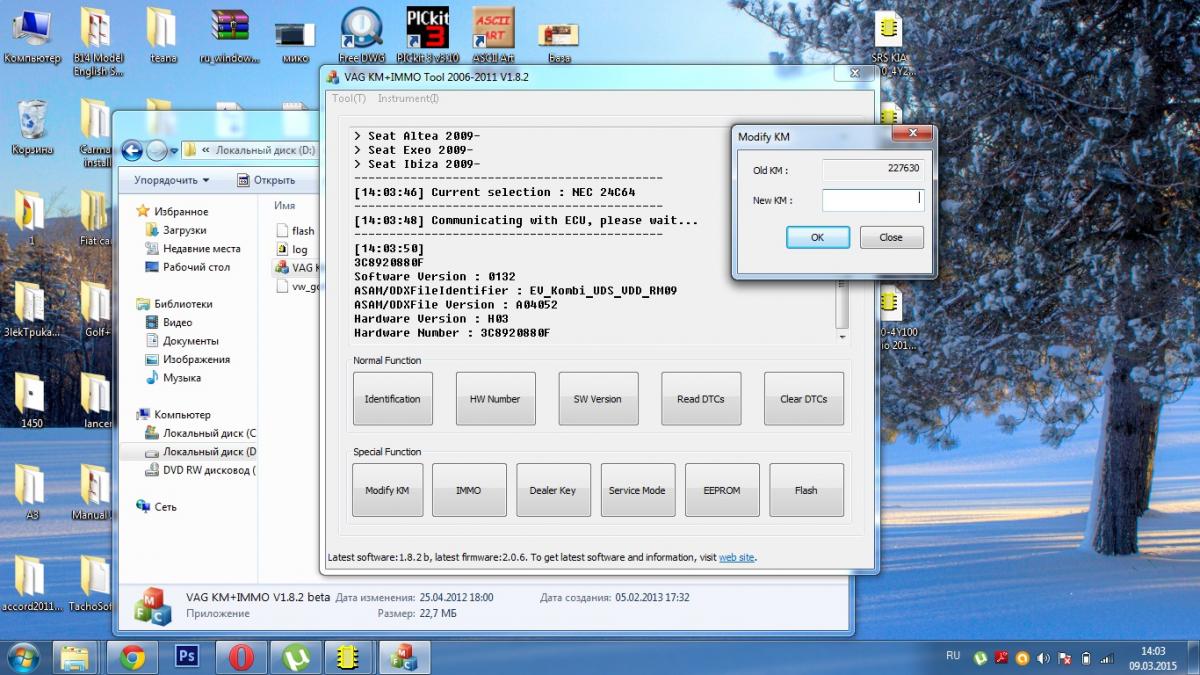
Task: Select the teana folder on the desktop
Action: point(162,36)
